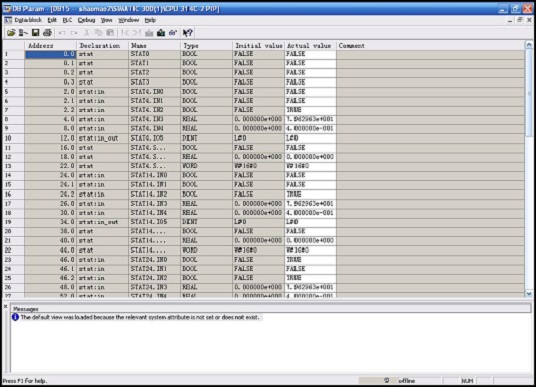Click the Open file toolbar icon
The image size is (536, 387).
point(11,33)
